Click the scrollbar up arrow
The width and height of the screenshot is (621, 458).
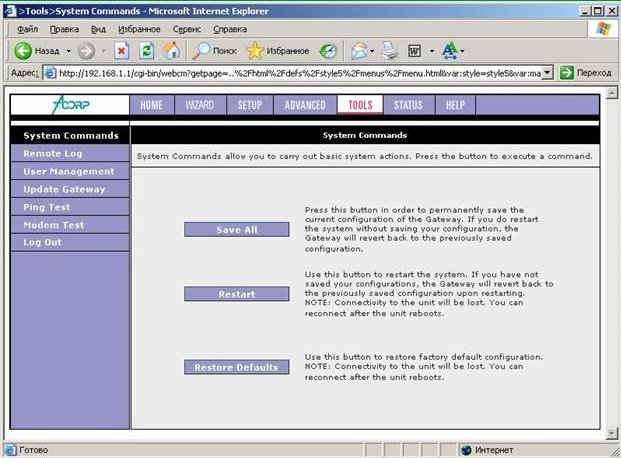click(612, 93)
